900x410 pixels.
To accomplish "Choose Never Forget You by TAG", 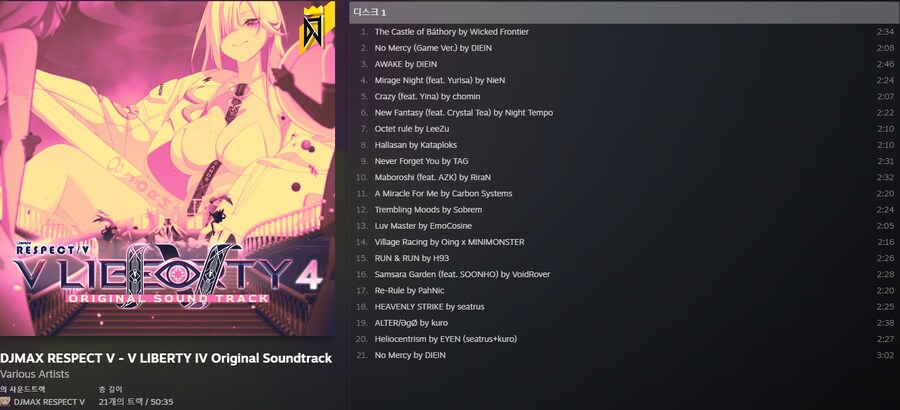I will pos(624,161).
